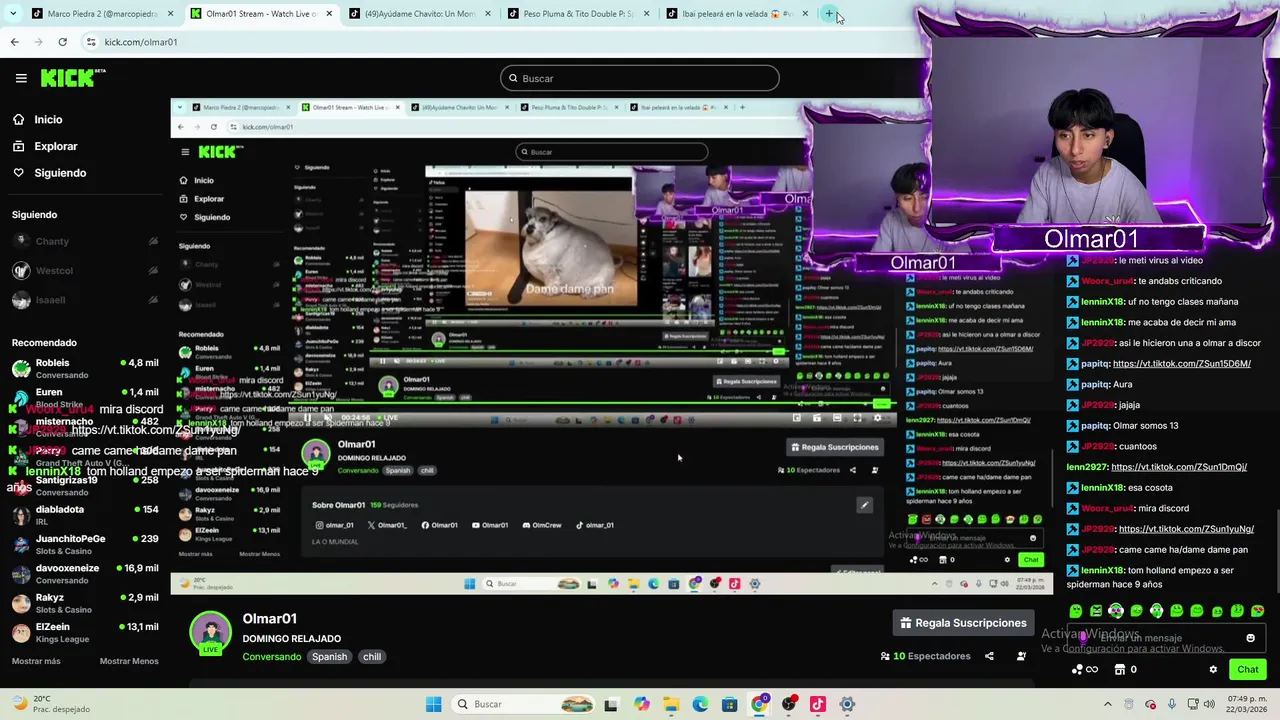
Task: Open Copilot from taskbar
Action: [x=641, y=704]
